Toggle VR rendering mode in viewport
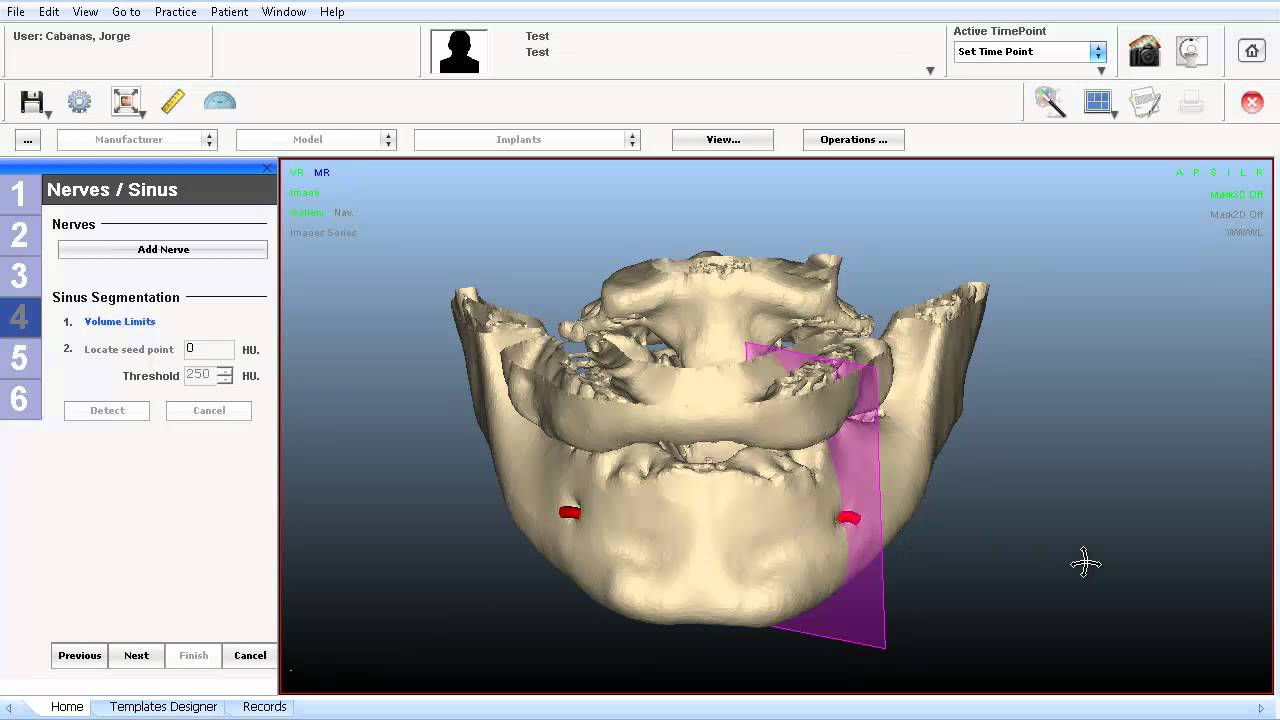1280x720 pixels. 296,173
